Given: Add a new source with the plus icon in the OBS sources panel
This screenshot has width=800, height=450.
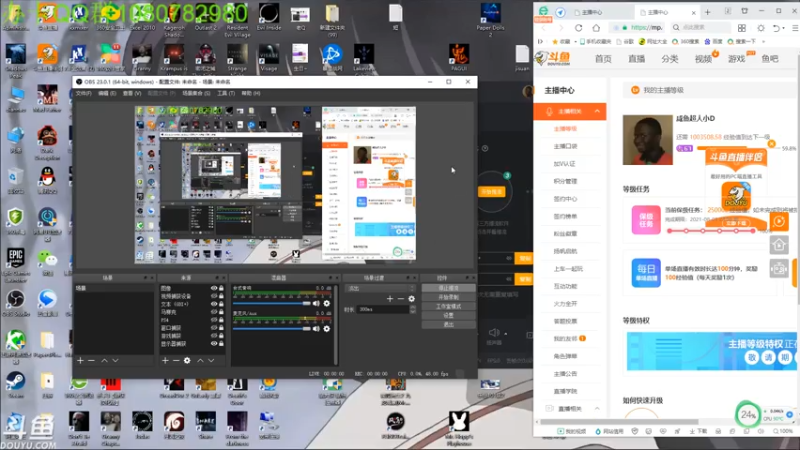Looking at the screenshot, I should pos(165,361).
